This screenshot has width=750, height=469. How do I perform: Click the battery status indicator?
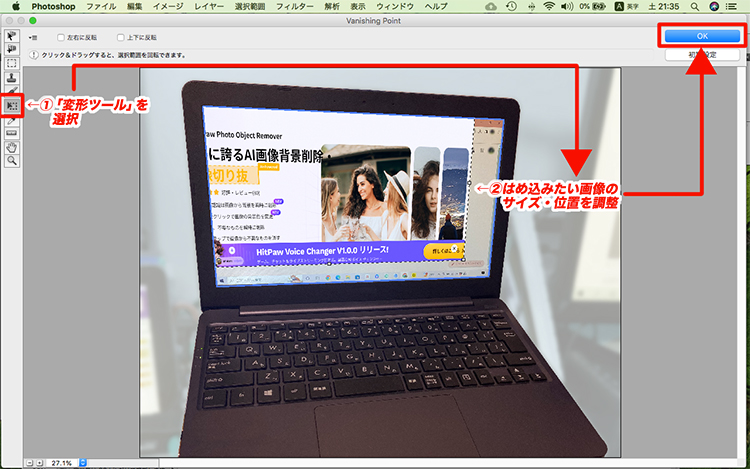point(593,6)
